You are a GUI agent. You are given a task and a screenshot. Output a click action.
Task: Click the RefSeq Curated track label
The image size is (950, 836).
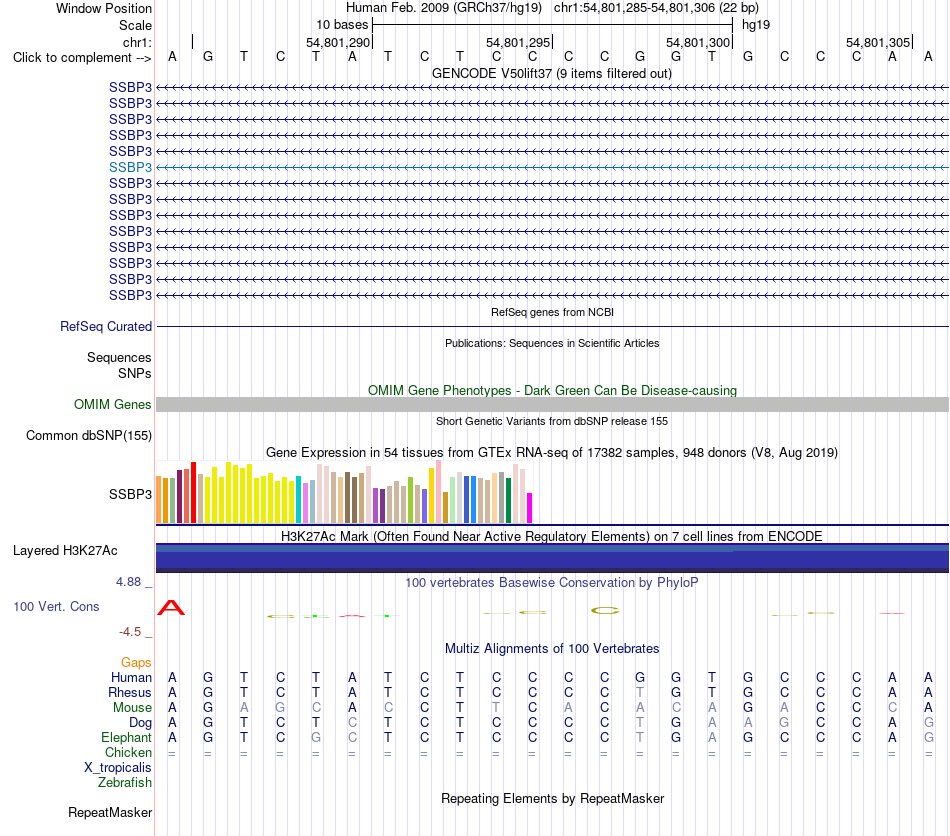[106, 327]
